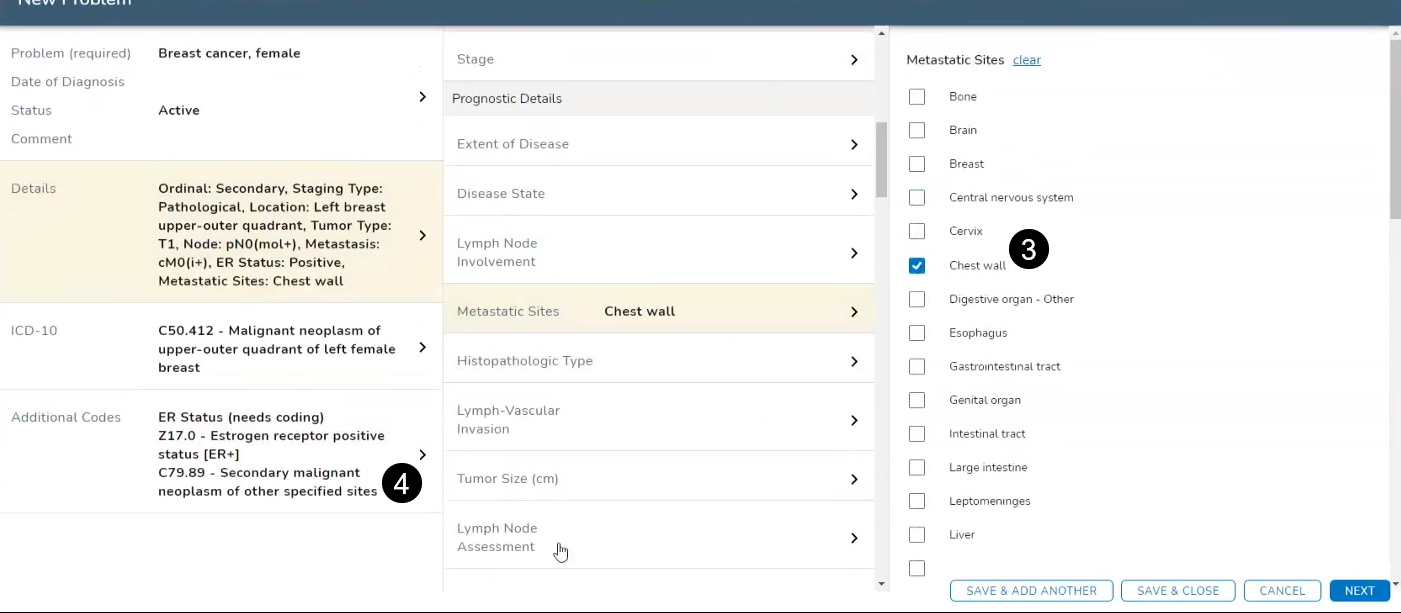Open the Lymph-Vascular Invasion chevron
1401x613 pixels.
[x=853, y=420]
